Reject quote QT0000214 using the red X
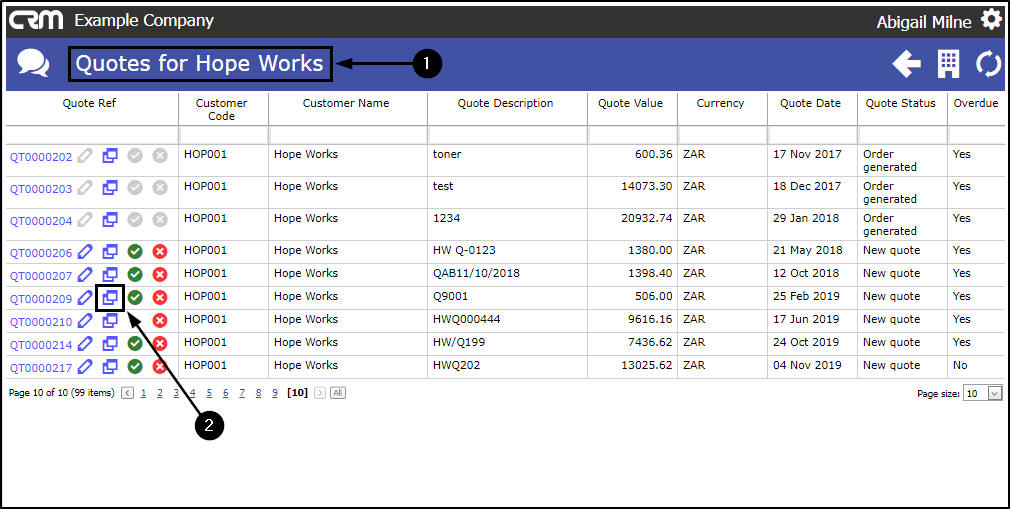The width and height of the screenshot is (1010, 509). point(160,343)
